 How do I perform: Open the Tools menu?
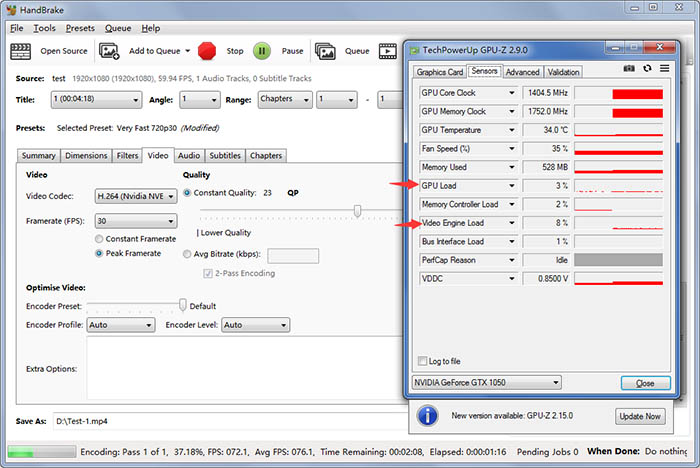[44, 28]
